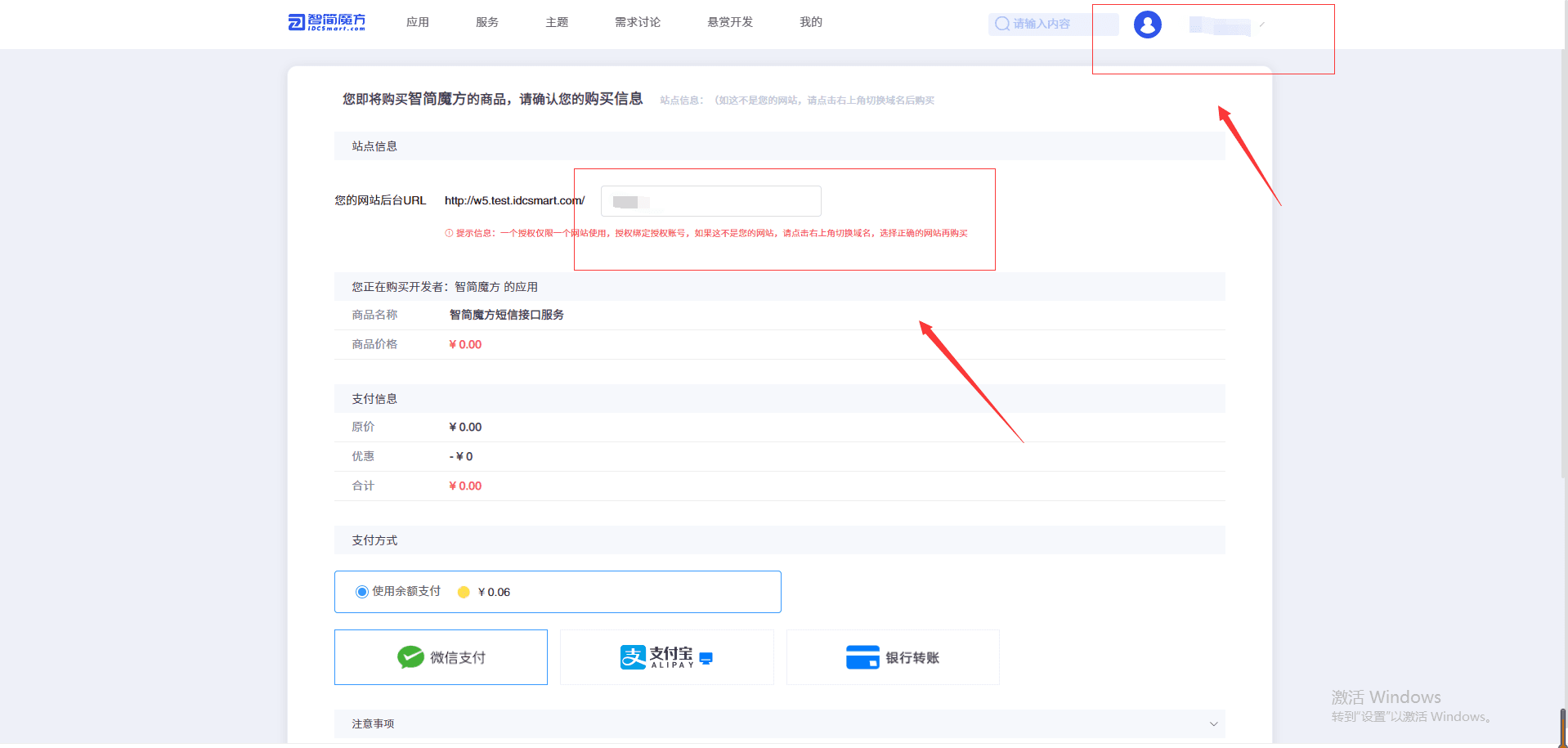1568x748 pixels.
Task: Click the blue Alipay logo icon
Action: [633, 657]
